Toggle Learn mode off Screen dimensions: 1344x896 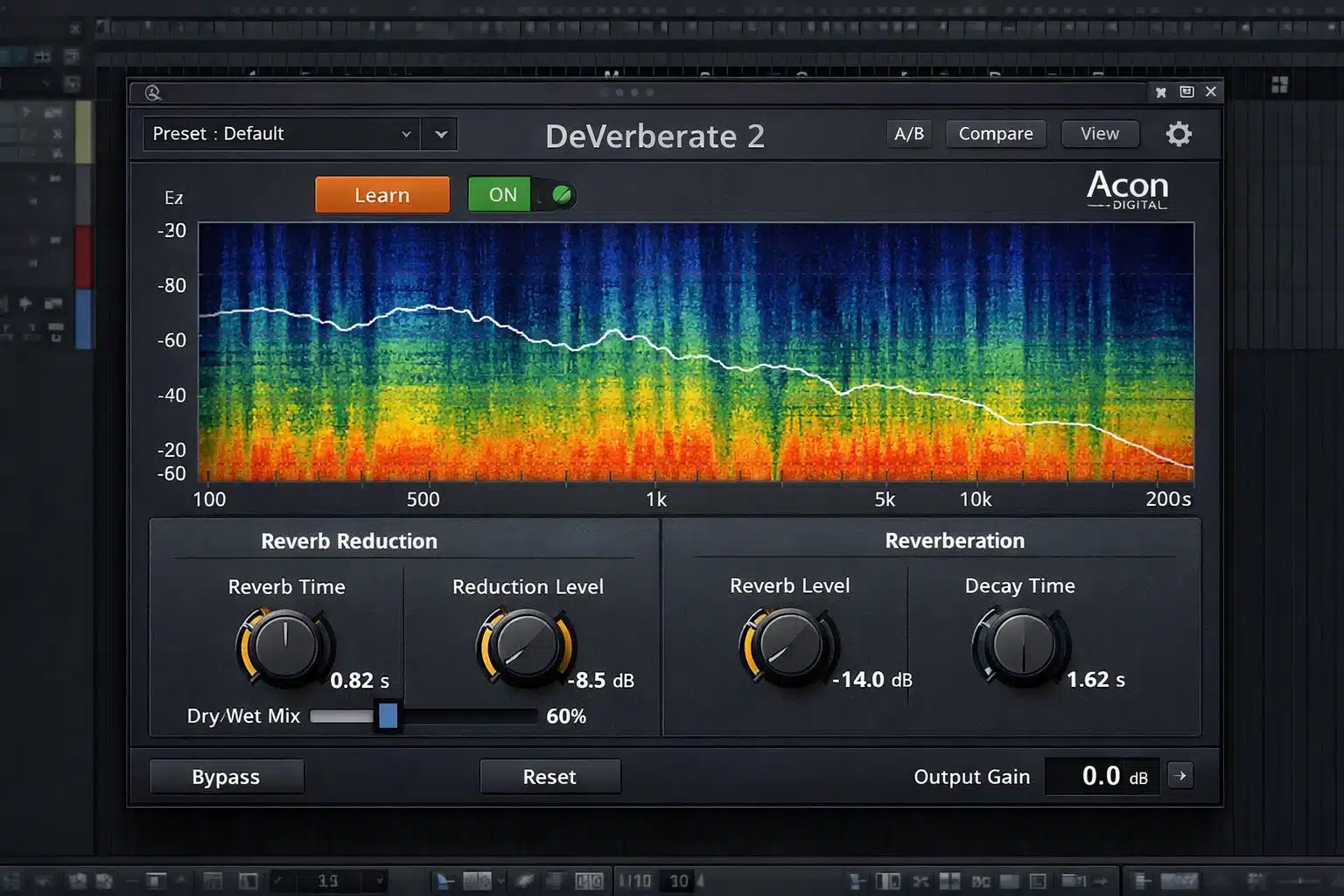381,194
